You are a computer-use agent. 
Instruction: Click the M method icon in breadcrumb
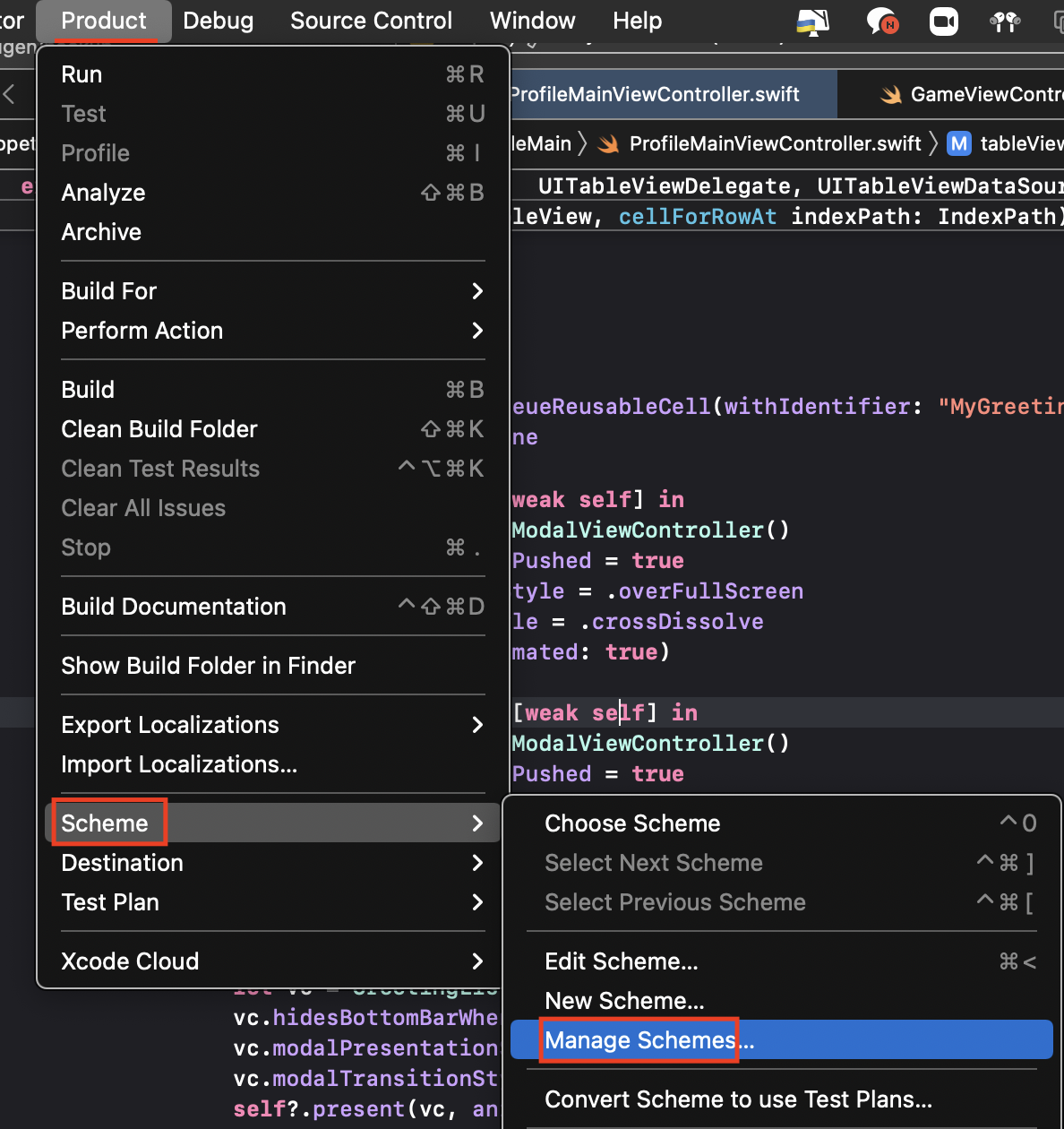(959, 143)
